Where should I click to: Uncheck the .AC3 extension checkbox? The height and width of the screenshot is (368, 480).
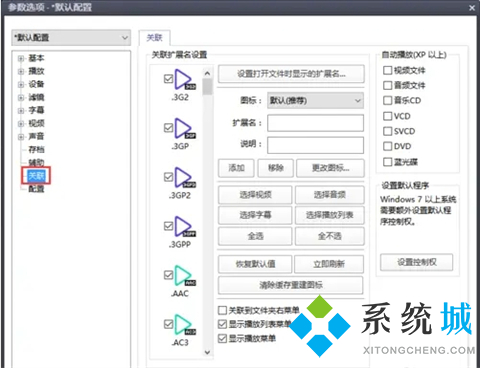(x=169, y=324)
